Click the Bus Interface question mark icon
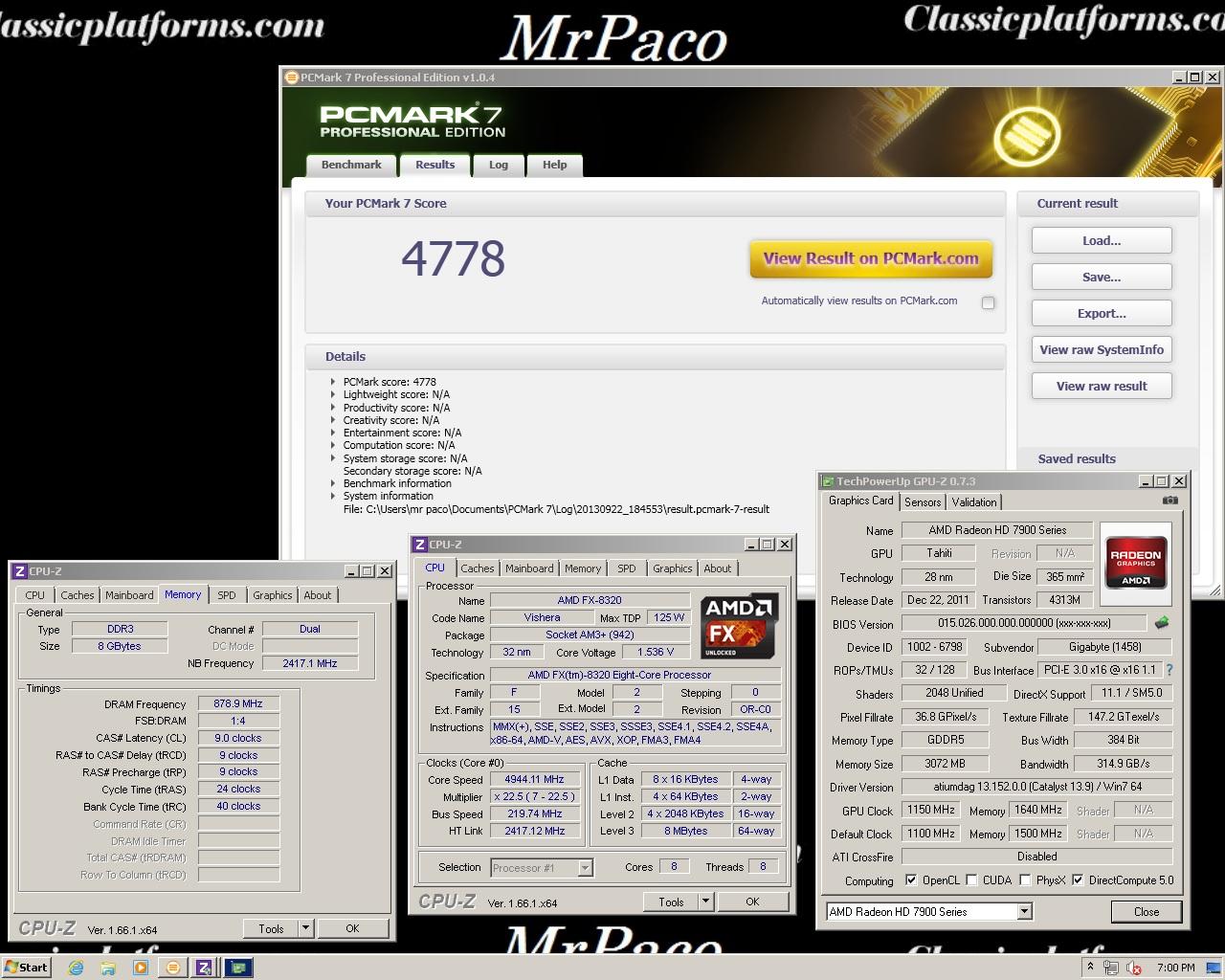 1169,670
